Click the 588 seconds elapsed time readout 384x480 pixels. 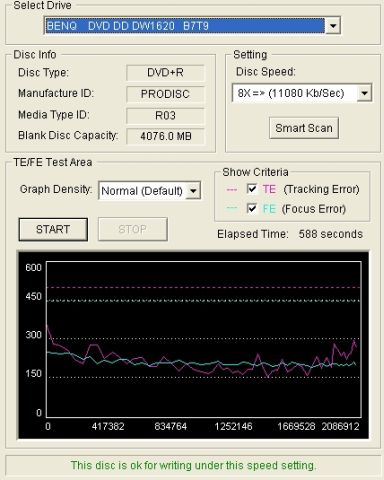[331, 234]
